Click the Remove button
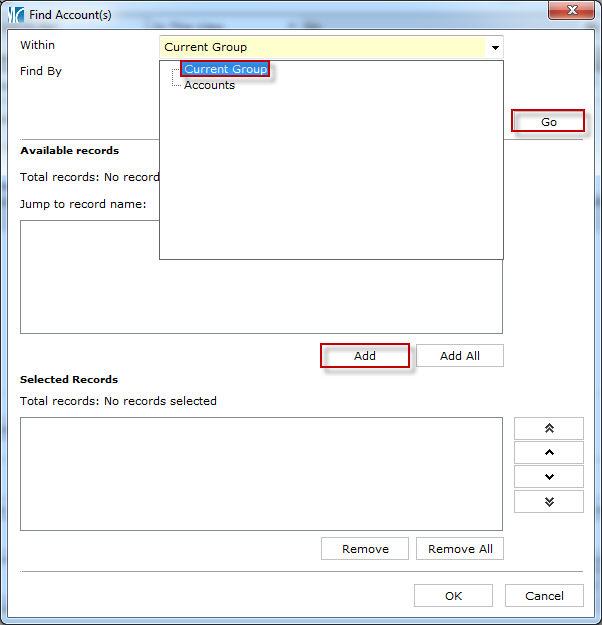This screenshot has height=625, width=602. click(365, 549)
